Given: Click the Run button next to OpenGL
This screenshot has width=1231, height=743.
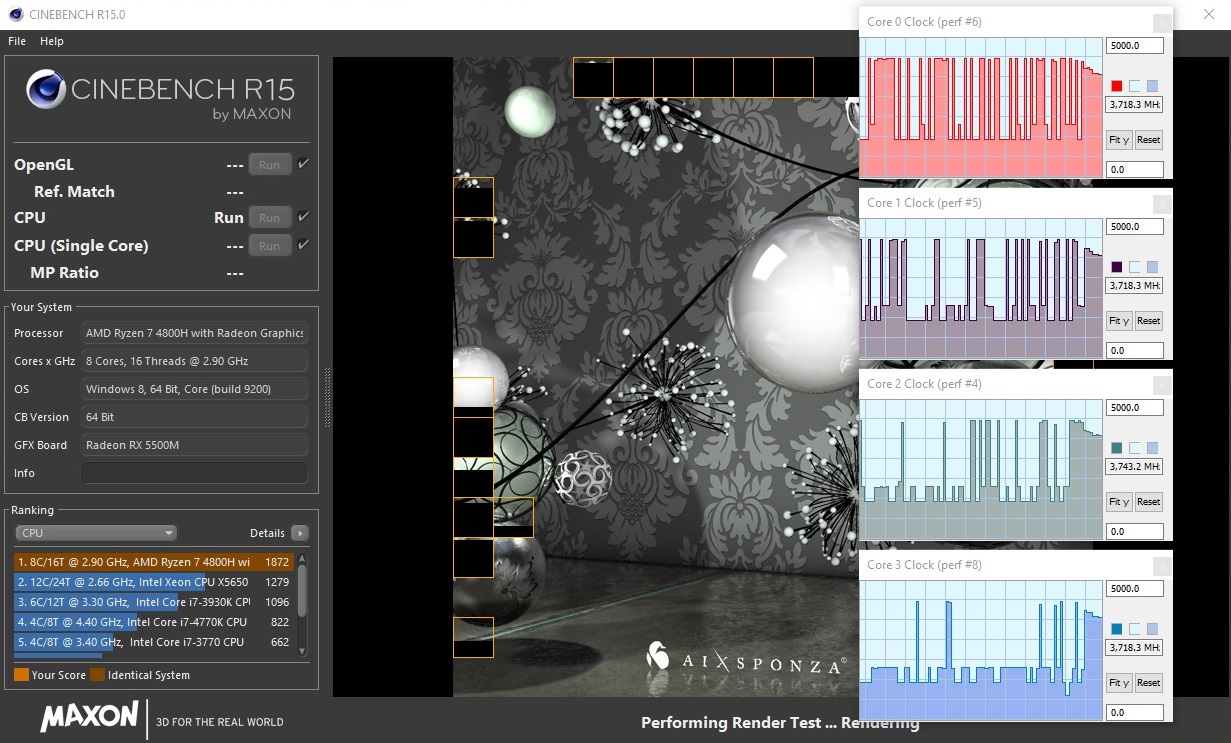Looking at the screenshot, I should coord(269,165).
